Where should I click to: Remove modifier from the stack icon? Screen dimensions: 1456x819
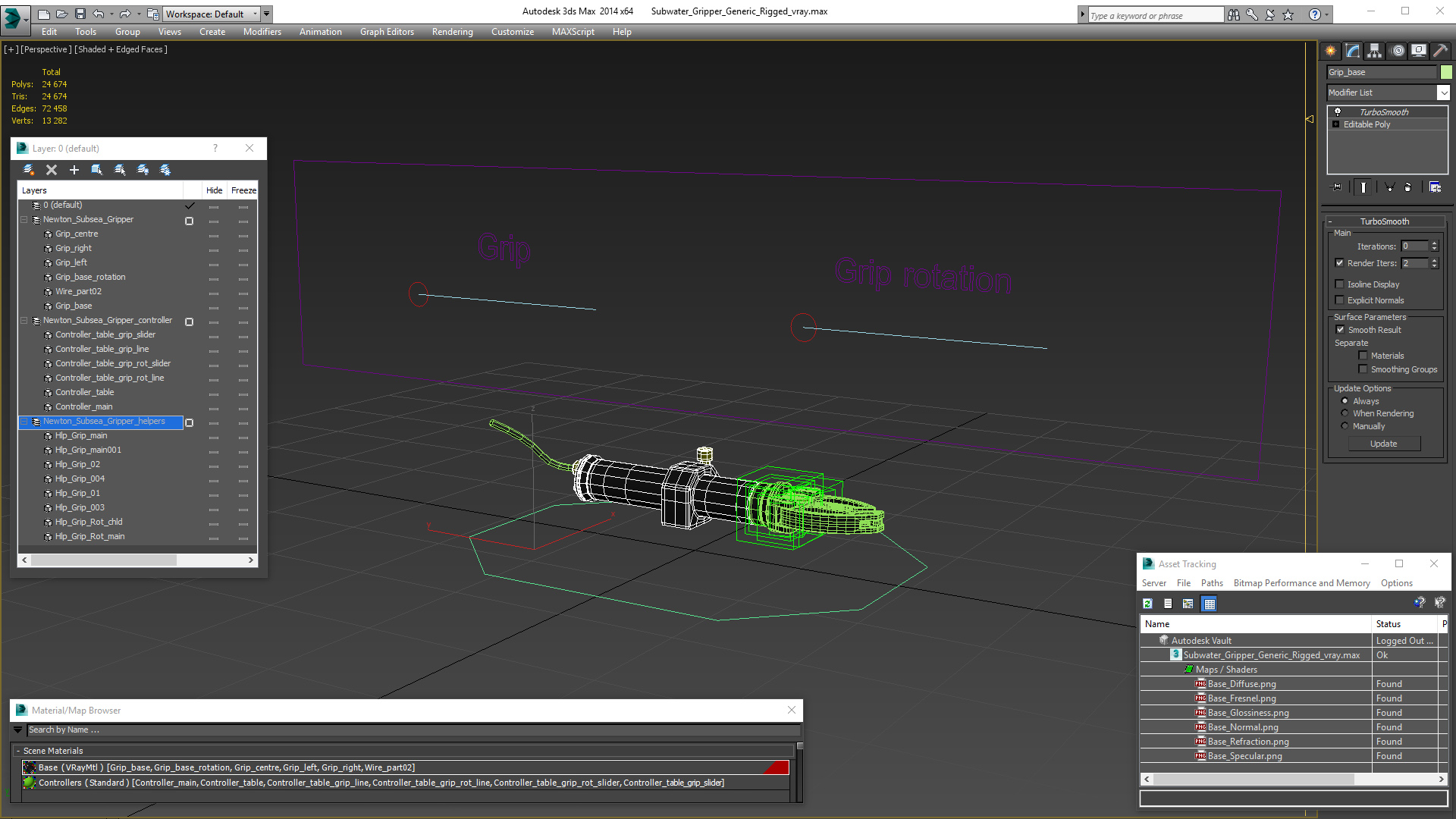click(1408, 187)
